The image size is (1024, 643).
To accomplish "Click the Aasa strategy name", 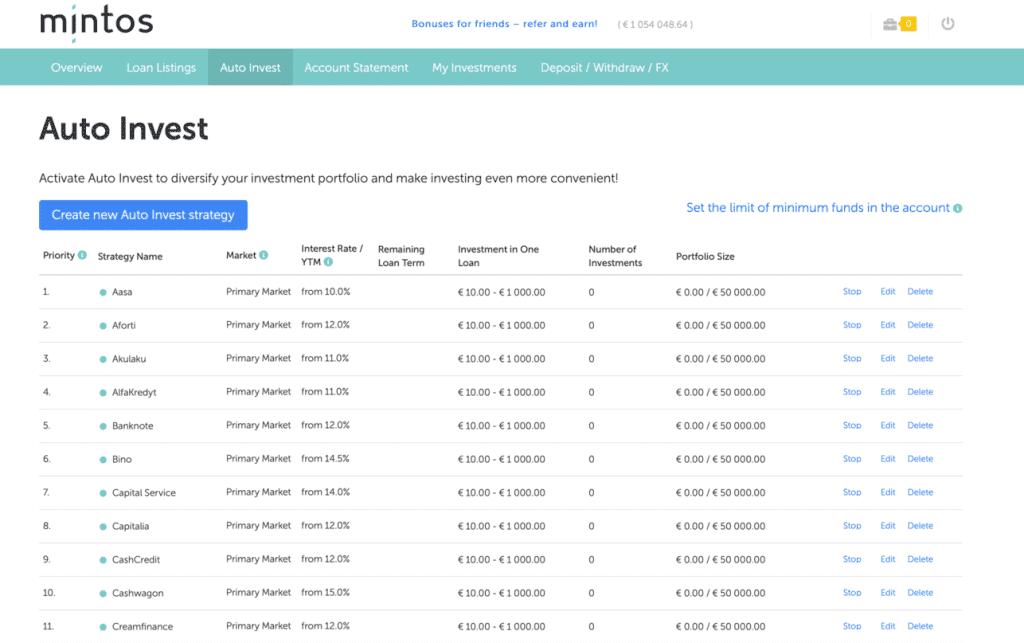I will click(x=122, y=292).
